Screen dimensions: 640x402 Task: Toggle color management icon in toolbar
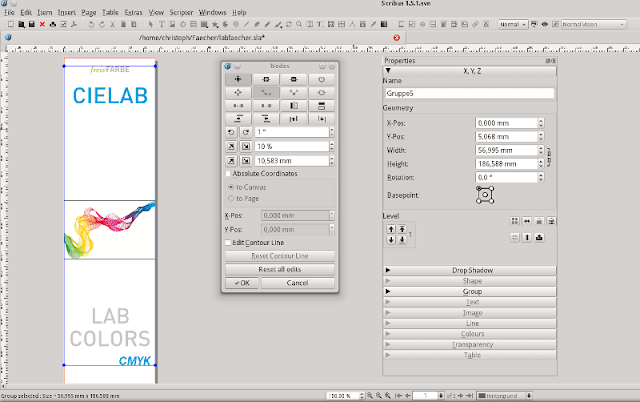(534, 24)
